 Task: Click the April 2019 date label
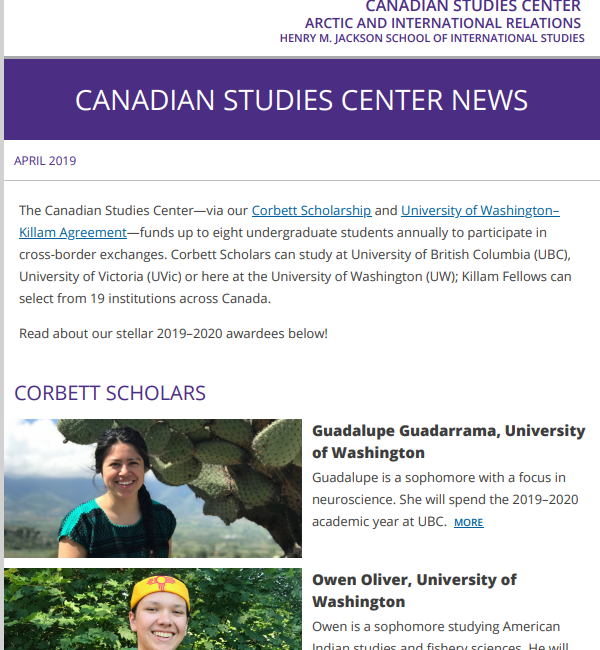tap(45, 161)
